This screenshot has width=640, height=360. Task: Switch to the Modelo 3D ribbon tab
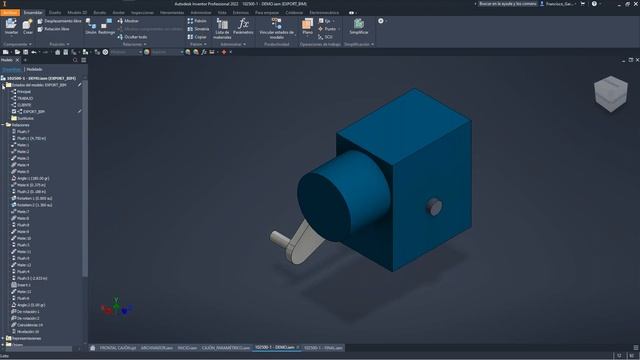tap(77, 13)
